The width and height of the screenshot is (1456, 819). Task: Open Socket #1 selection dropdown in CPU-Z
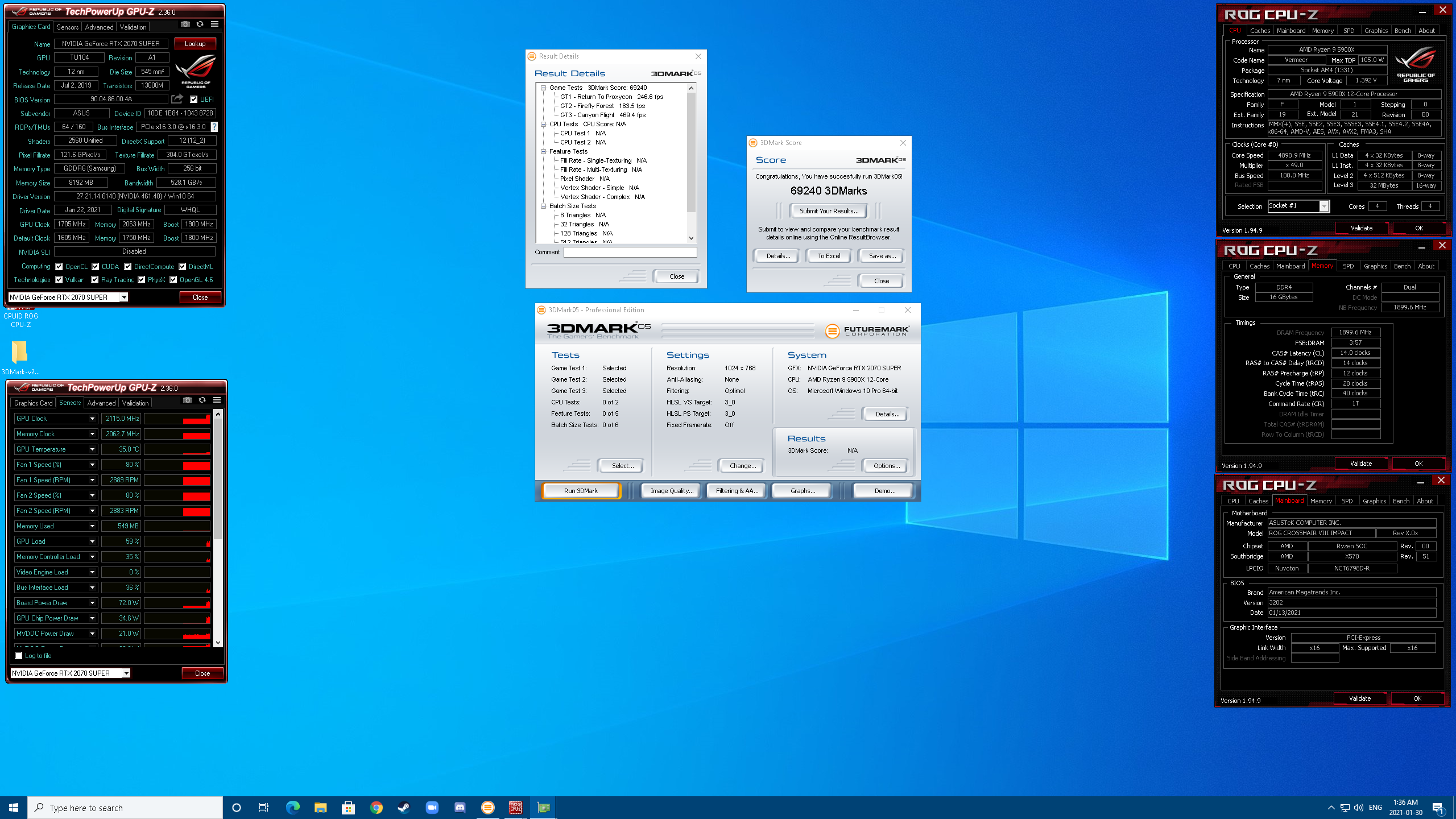pos(1324,206)
